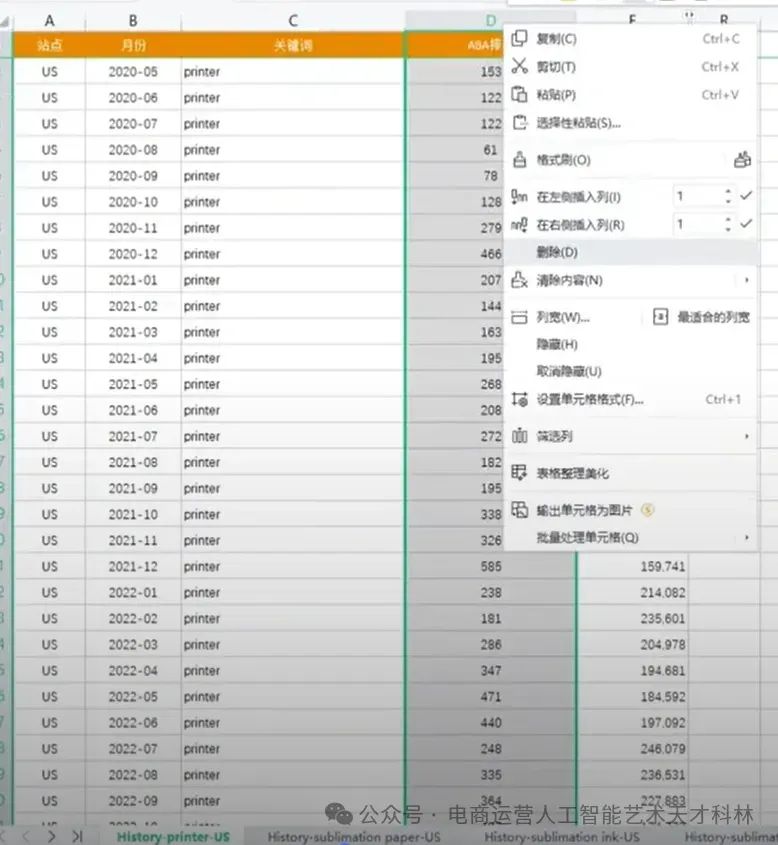
Task: Click the value 184,592 cell
Action: click(x=633, y=696)
